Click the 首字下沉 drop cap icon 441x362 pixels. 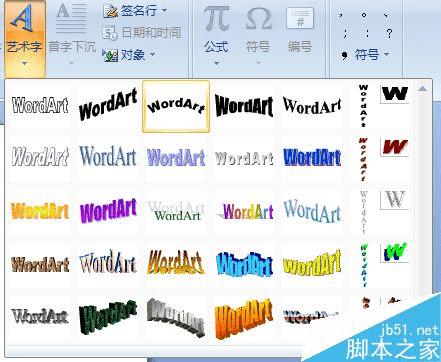click(71, 18)
